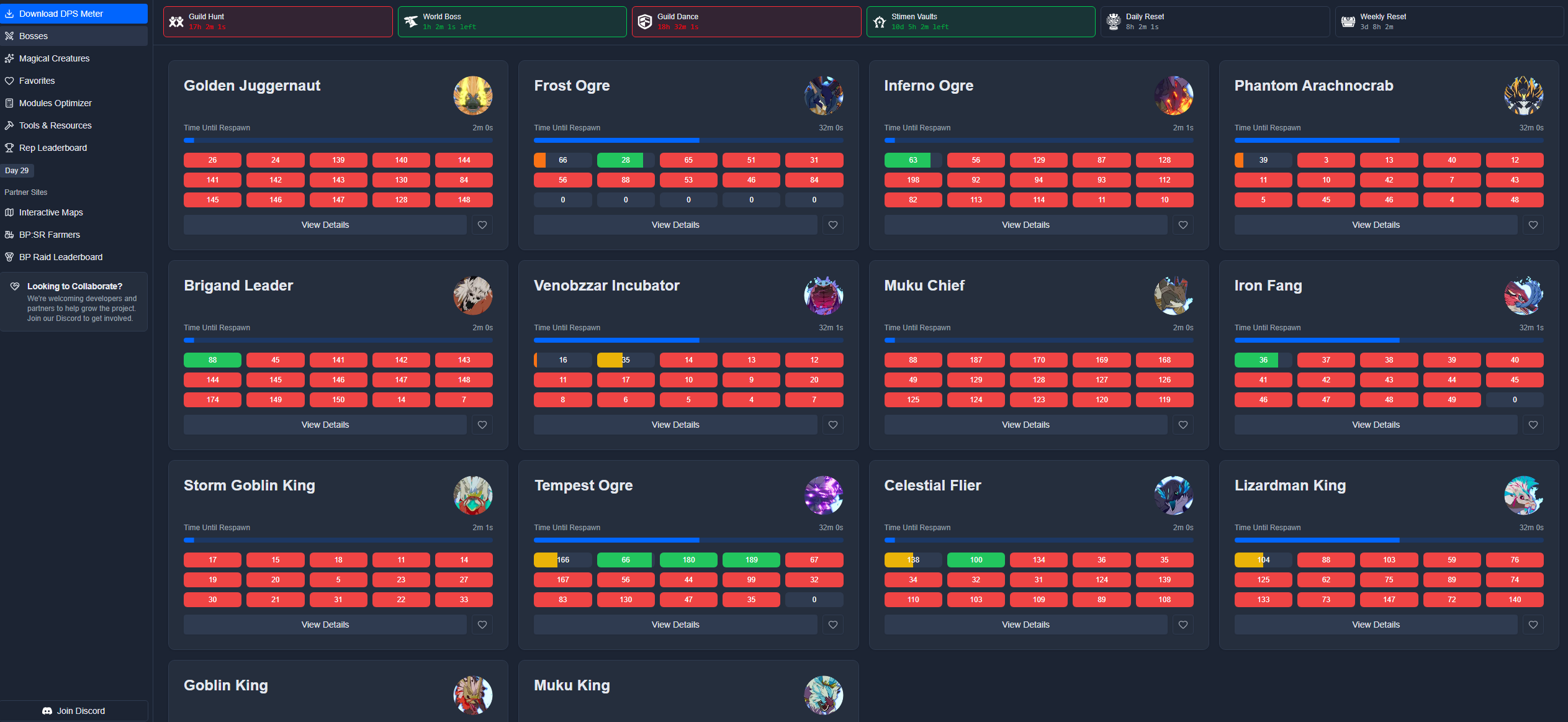Go to Rep Leaderboard
Image resolution: width=1568 pixels, height=722 pixels.
click(x=53, y=148)
